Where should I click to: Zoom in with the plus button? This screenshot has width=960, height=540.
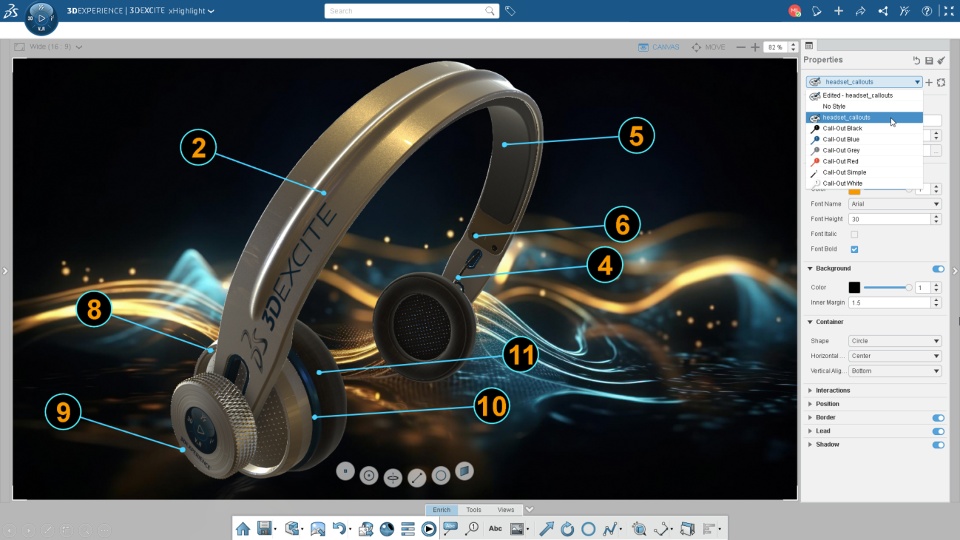click(755, 47)
